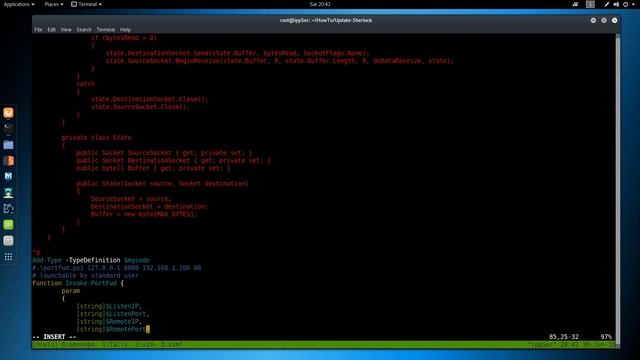Maximize the terminal window
The width and height of the screenshot is (640, 360).
point(604,20)
